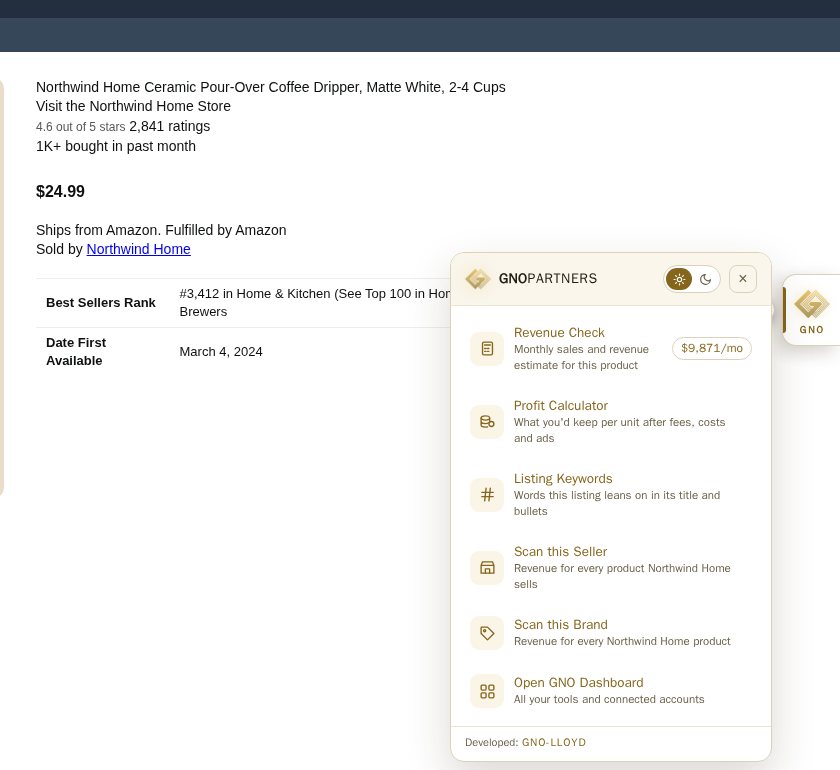840x770 pixels.
Task: Click the Best Sellers Rank label
Action: point(101,303)
